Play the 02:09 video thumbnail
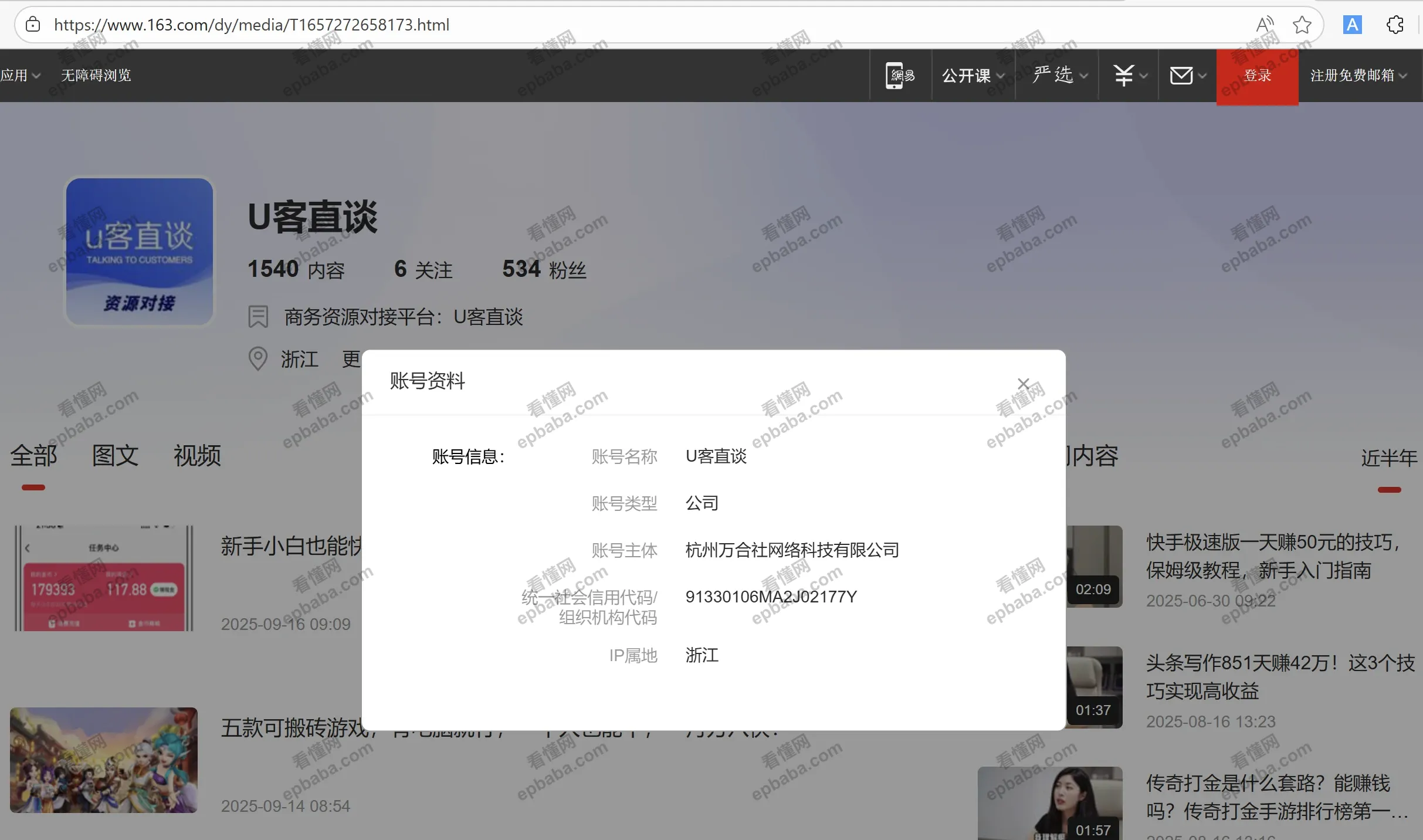The height and width of the screenshot is (840, 1423). point(1095,567)
